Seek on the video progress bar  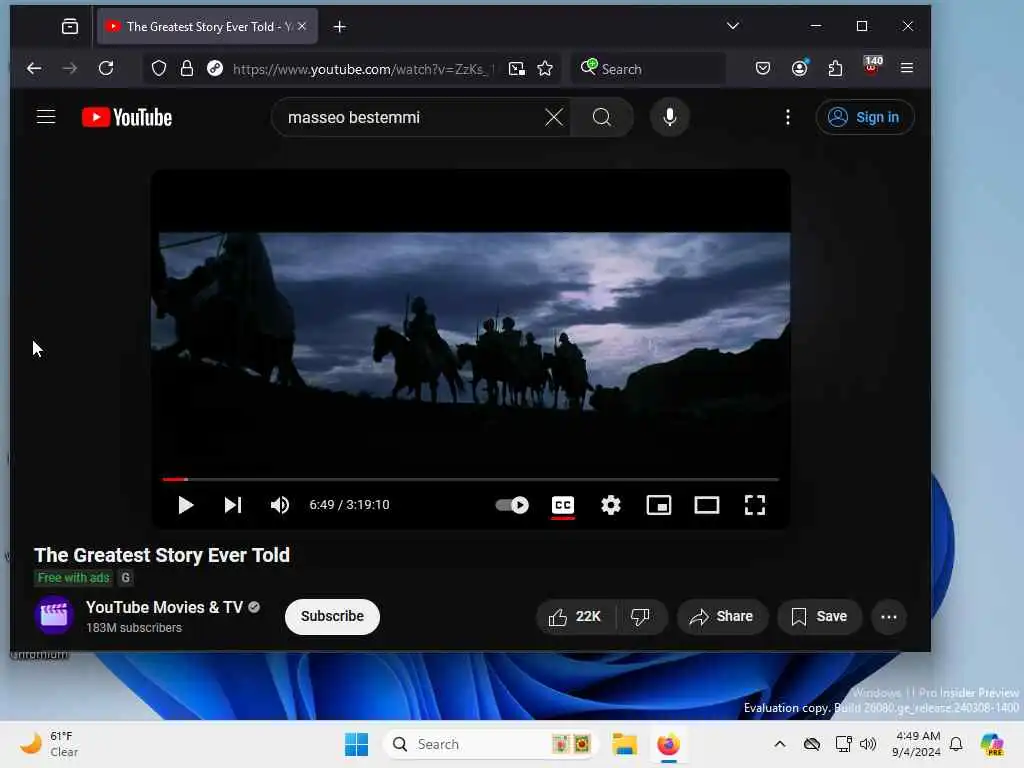coord(470,479)
